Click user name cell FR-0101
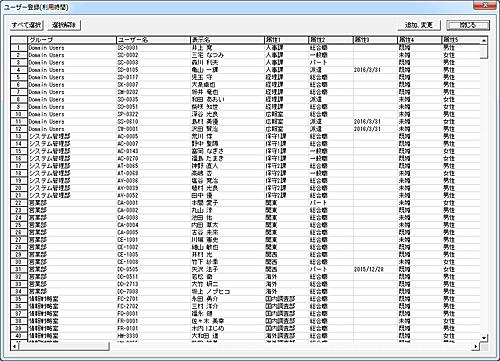500x361 pixels. 128,328
